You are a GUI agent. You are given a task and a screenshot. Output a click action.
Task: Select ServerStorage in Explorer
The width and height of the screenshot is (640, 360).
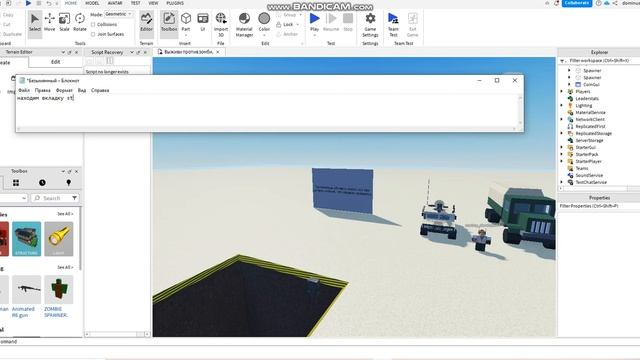tap(589, 140)
